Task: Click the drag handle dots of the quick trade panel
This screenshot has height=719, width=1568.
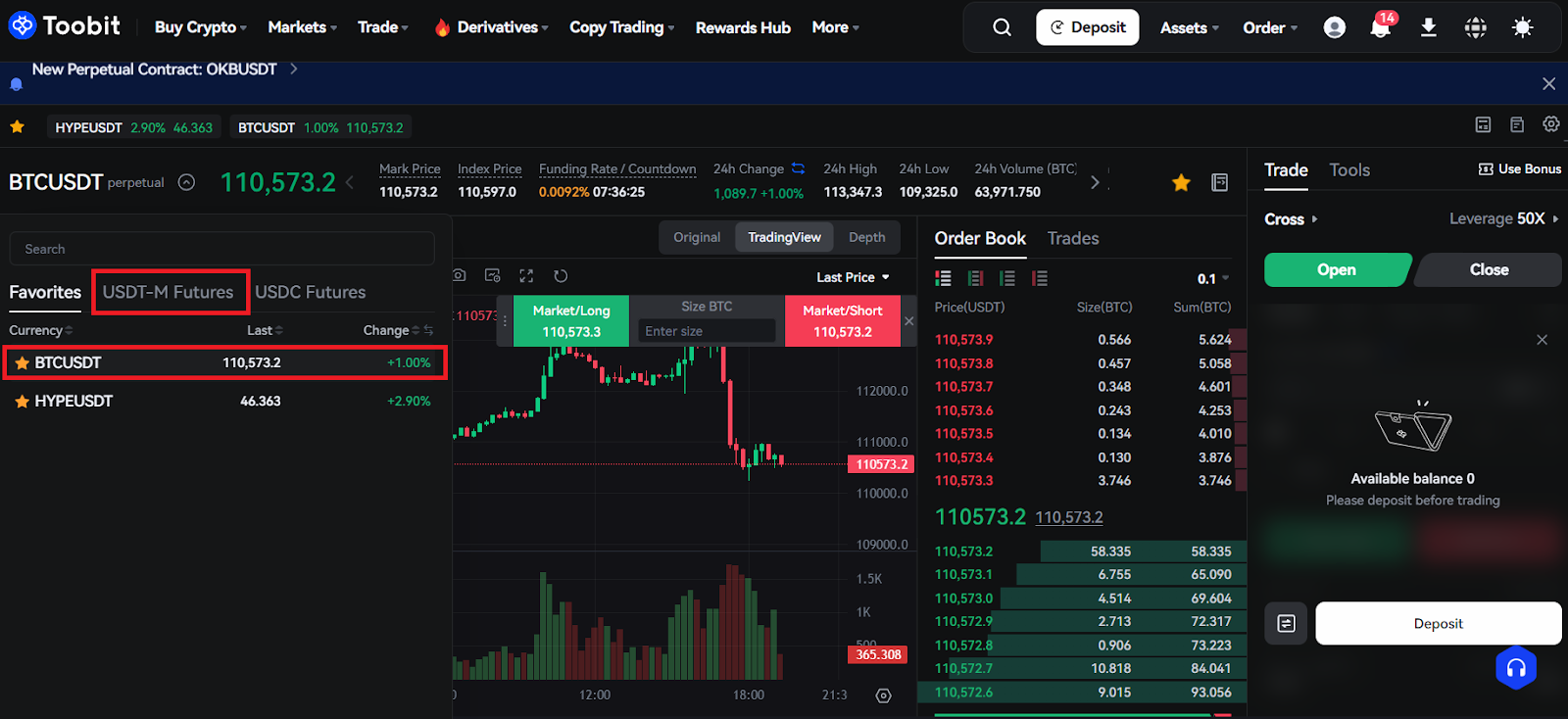Action: (x=505, y=320)
